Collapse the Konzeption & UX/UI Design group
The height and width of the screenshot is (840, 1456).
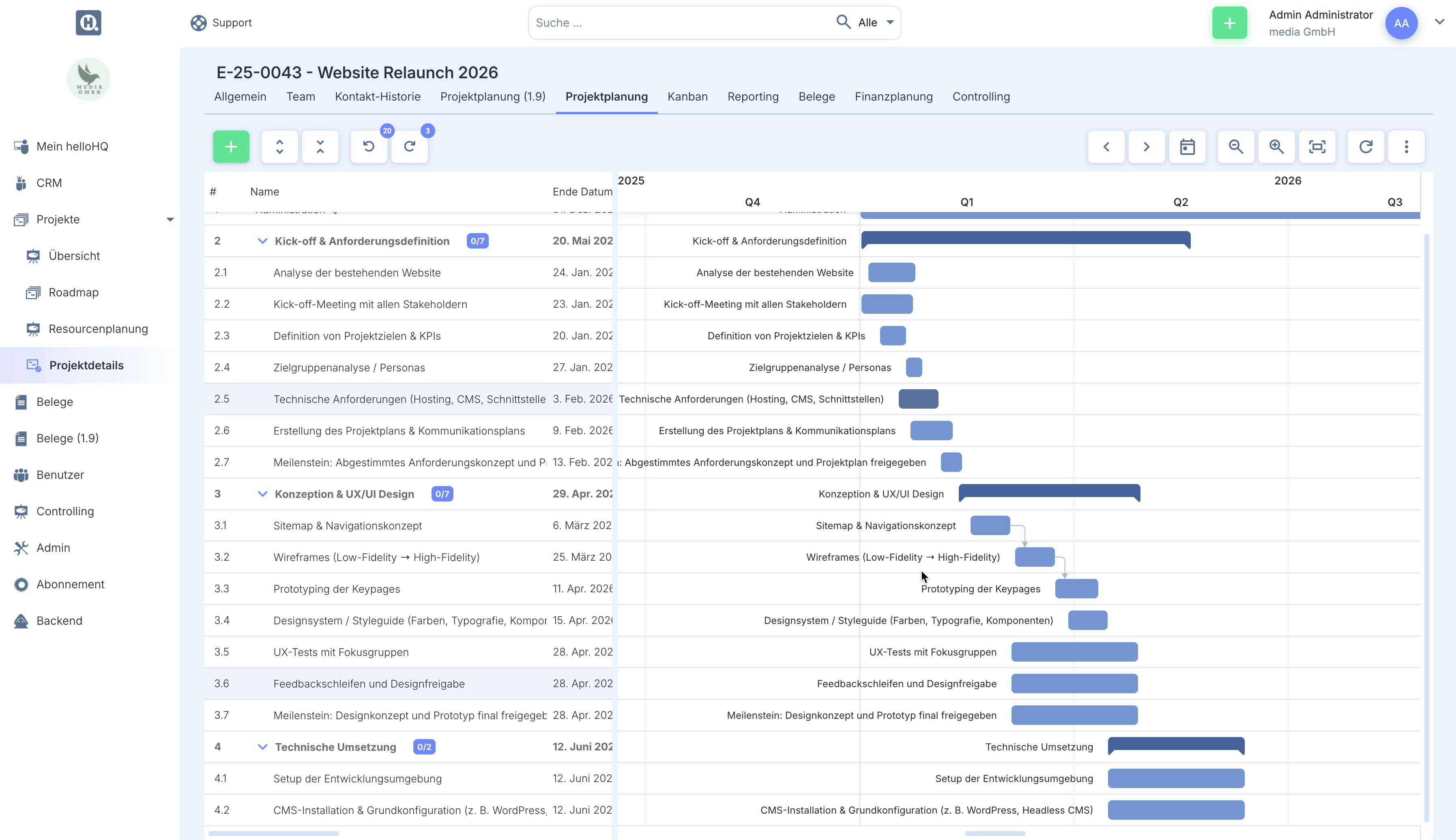(262, 494)
